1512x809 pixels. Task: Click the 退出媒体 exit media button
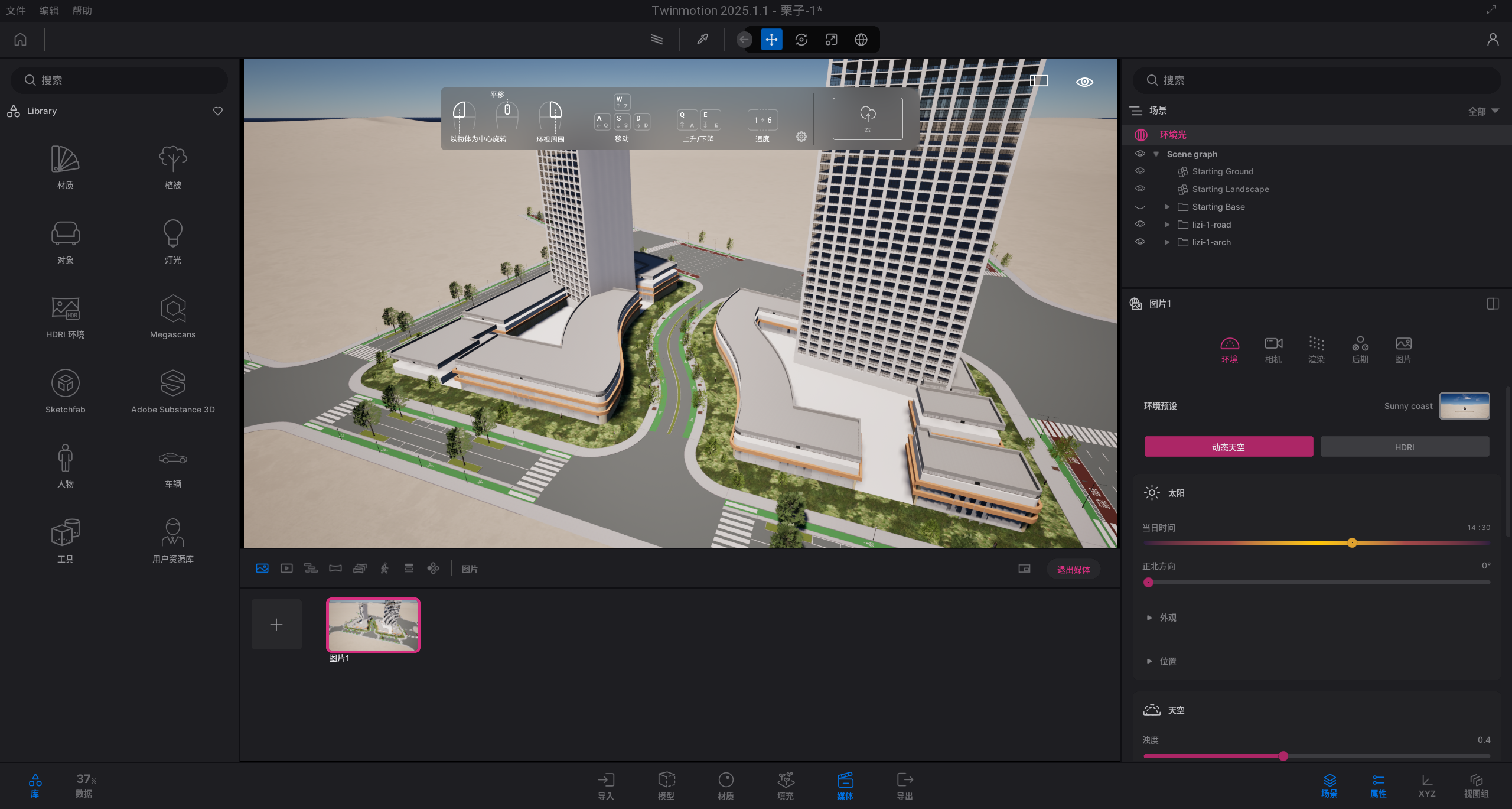pyautogui.click(x=1073, y=570)
